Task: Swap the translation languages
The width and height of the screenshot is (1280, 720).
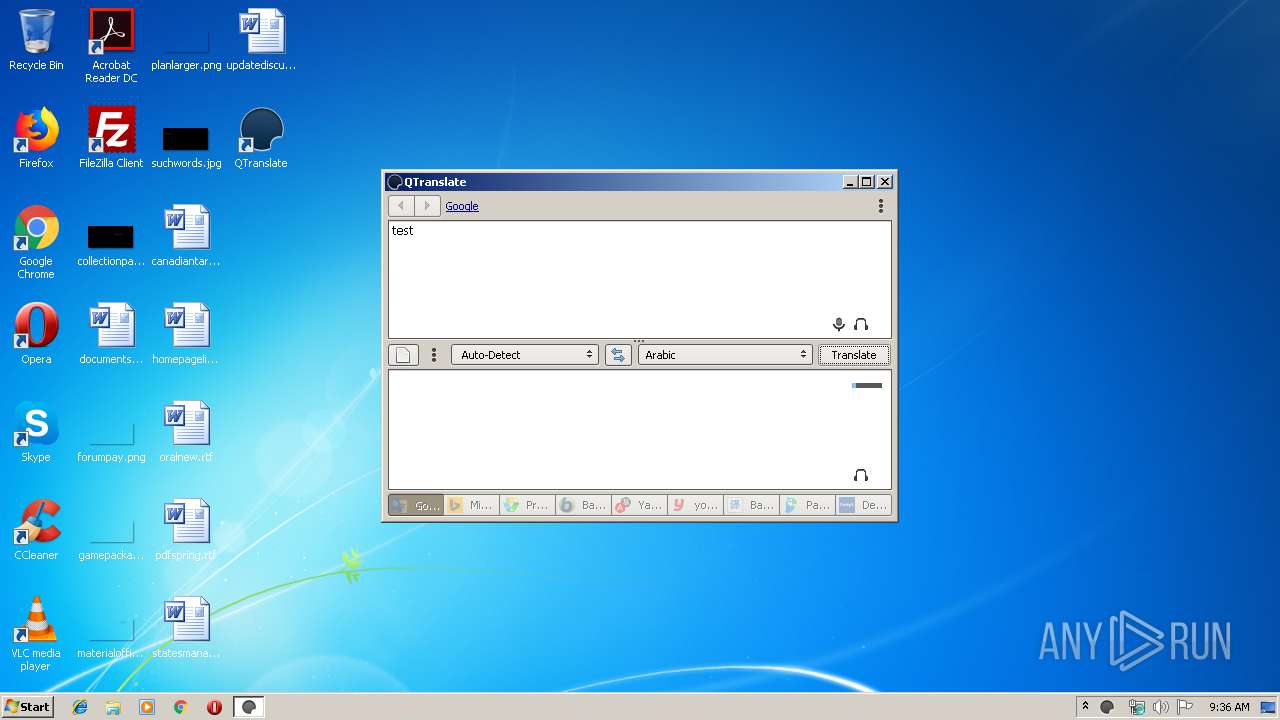Action: coord(618,355)
